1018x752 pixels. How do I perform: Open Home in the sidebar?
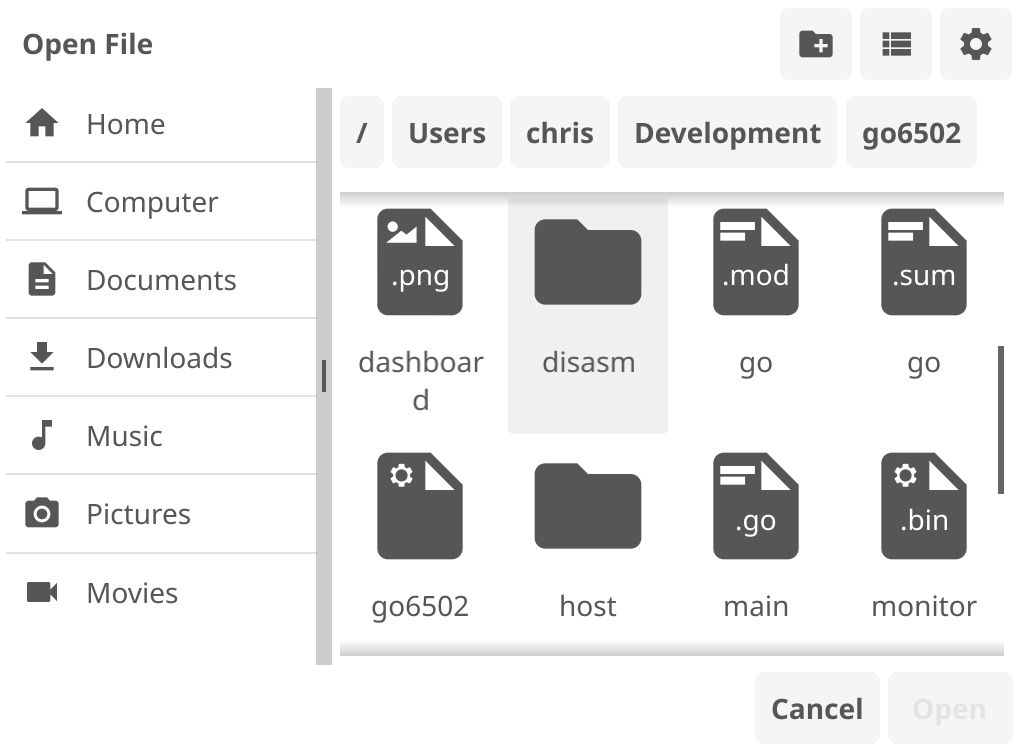[161, 123]
